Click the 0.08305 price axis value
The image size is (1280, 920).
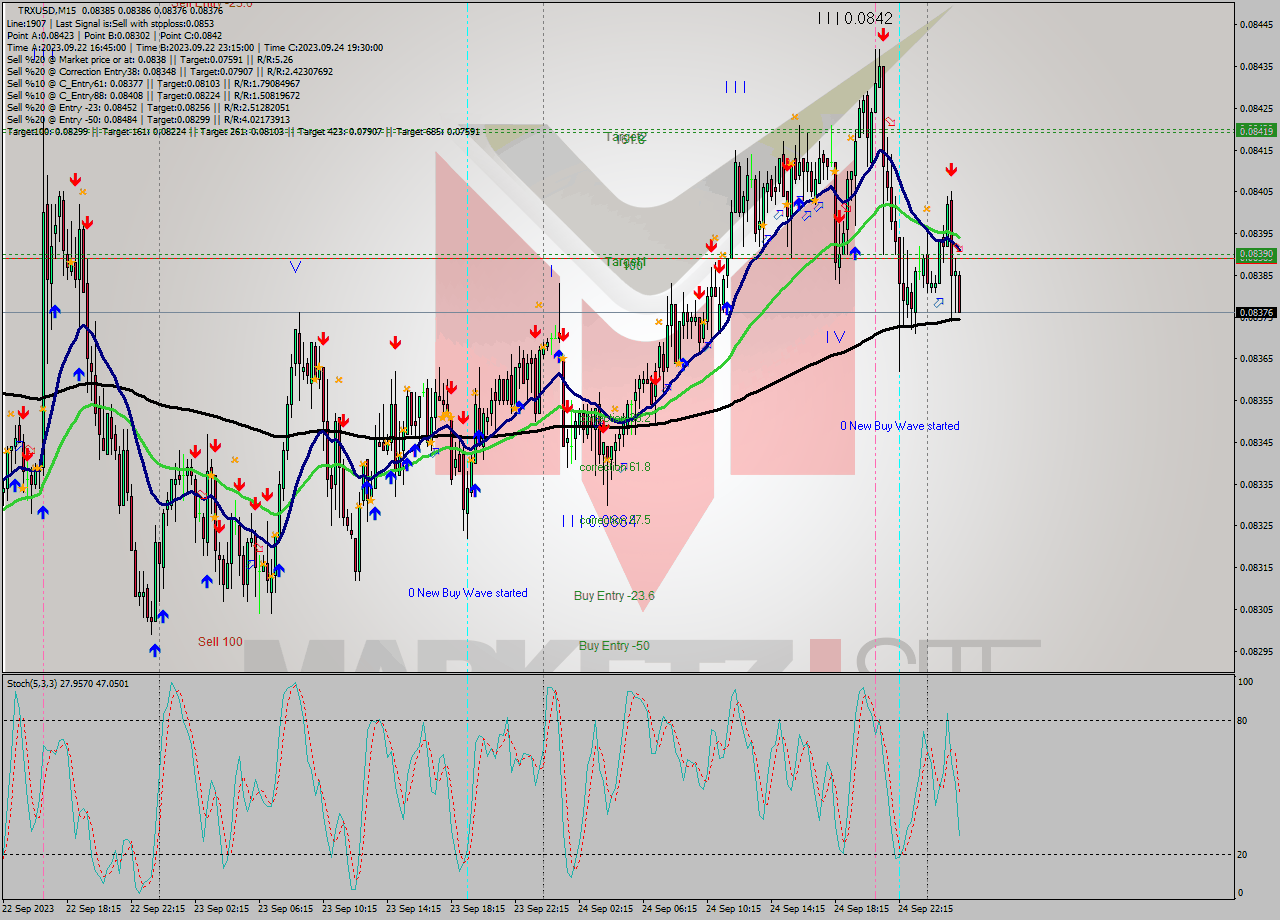(1256, 609)
